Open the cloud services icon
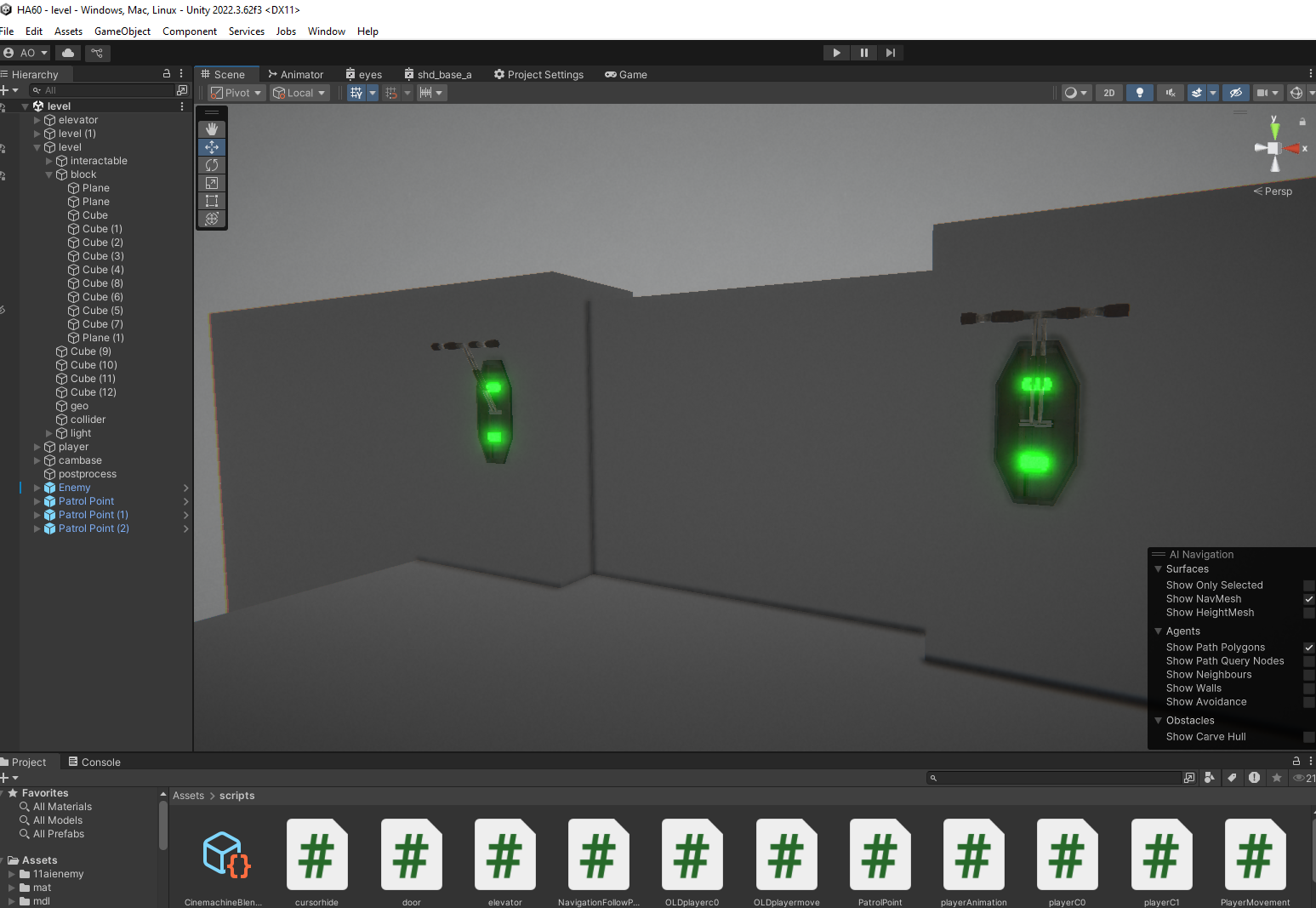This screenshot has width=1316, height=908. (68, 53)
